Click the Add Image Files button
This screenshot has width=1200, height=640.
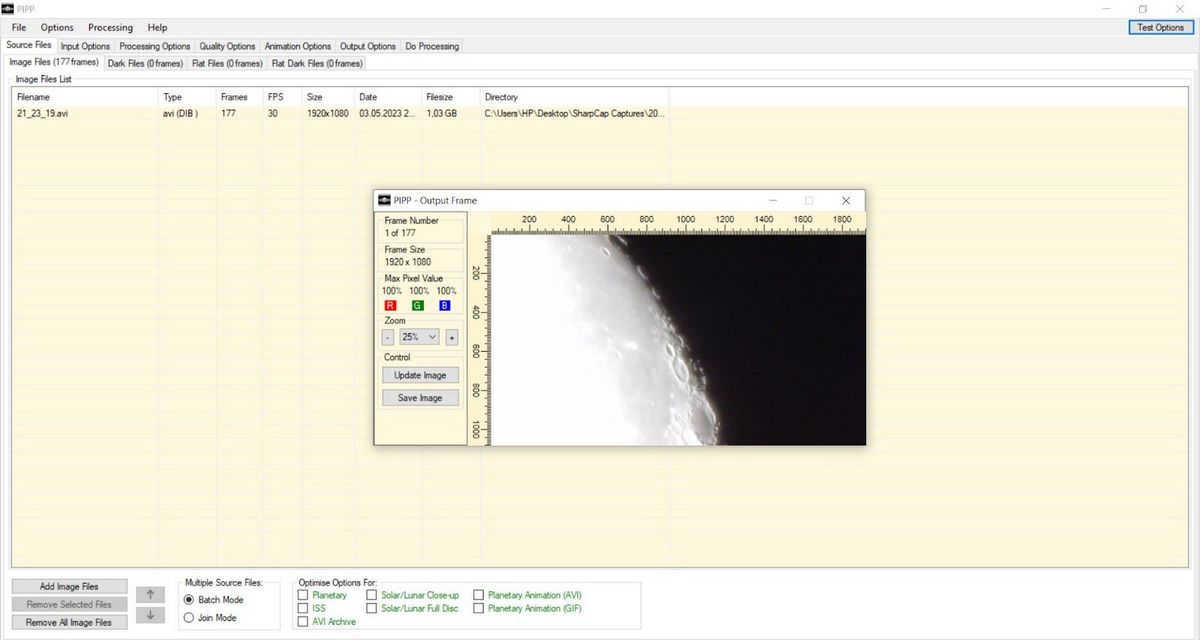(x=70, y=587)
